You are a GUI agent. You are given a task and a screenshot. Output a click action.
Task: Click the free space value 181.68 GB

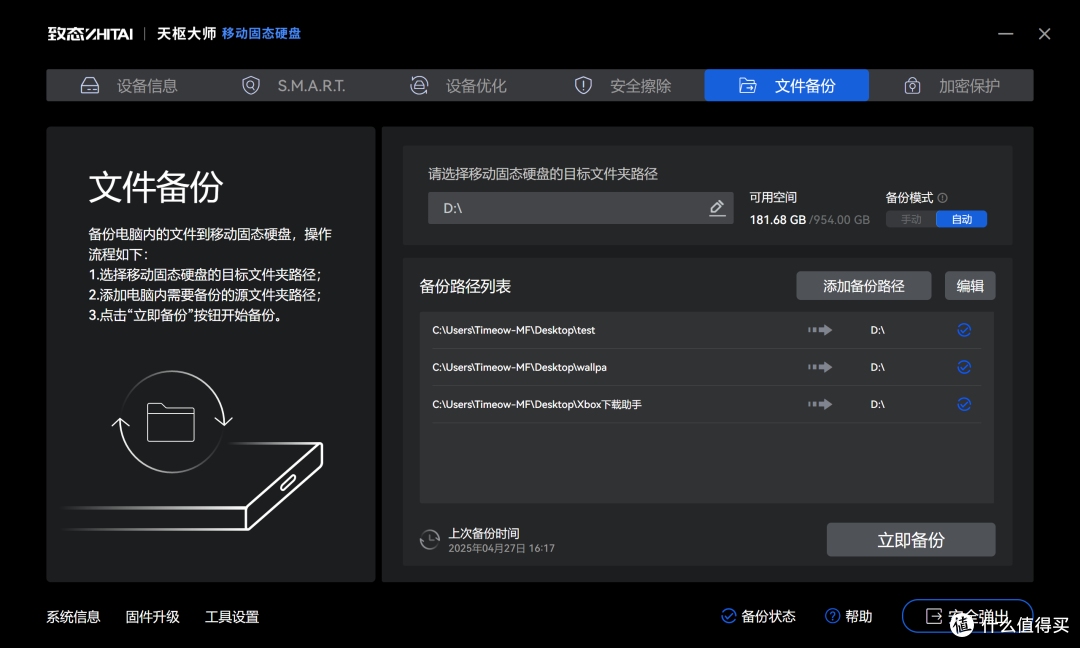(x=778, y=220)
